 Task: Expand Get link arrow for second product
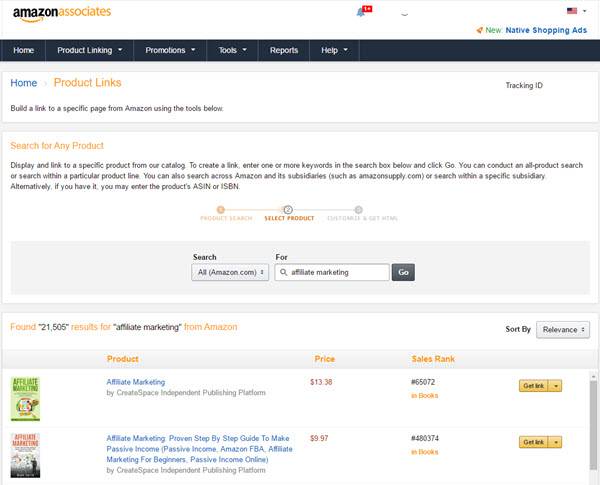click(556, 442)
